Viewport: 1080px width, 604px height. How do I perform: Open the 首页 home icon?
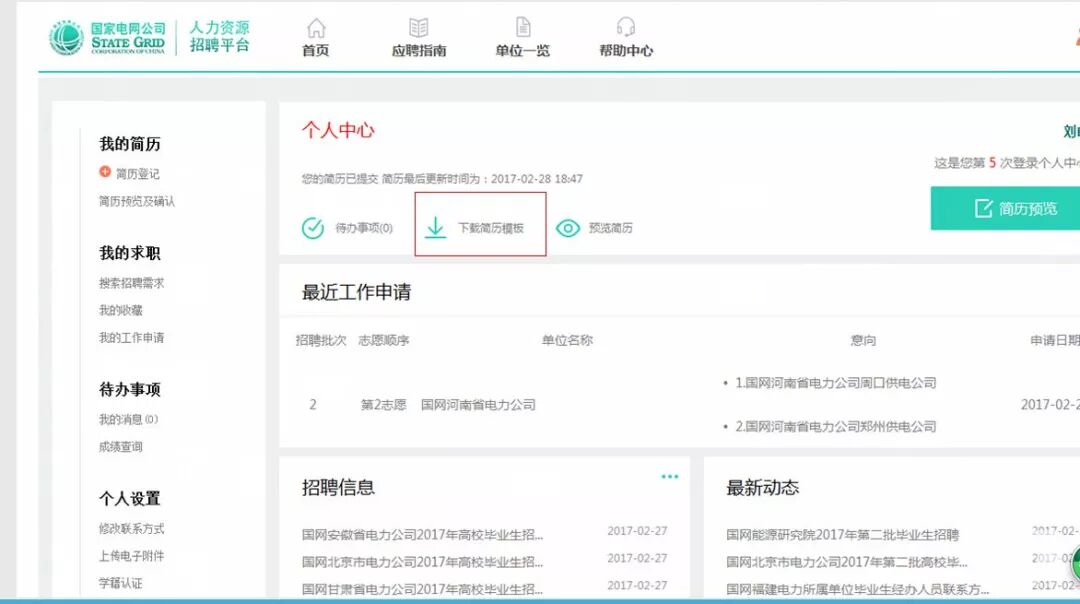coord(316,28)
